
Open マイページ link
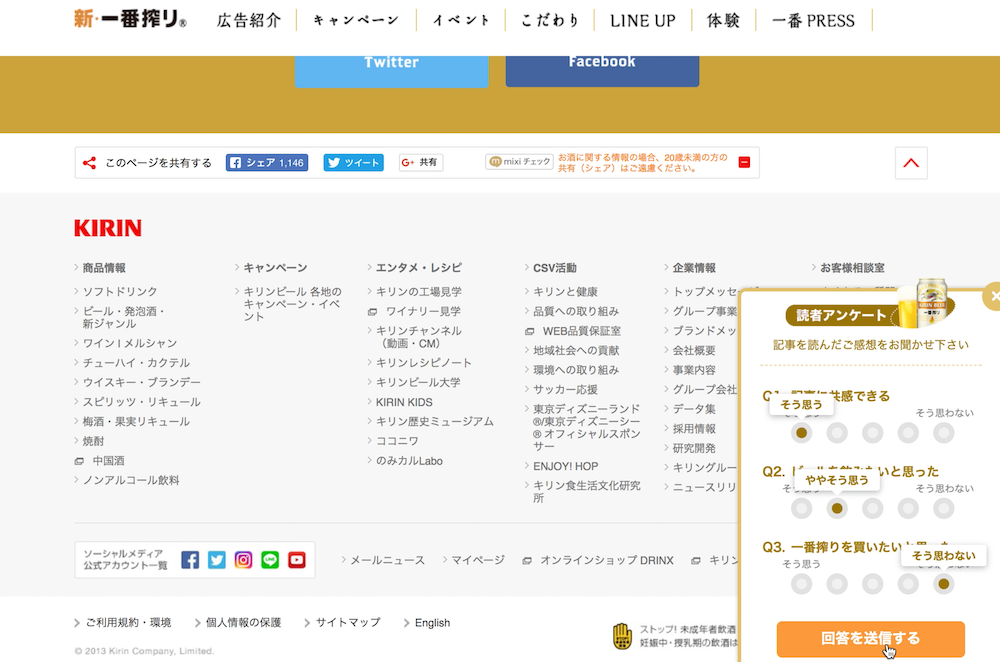478,560
